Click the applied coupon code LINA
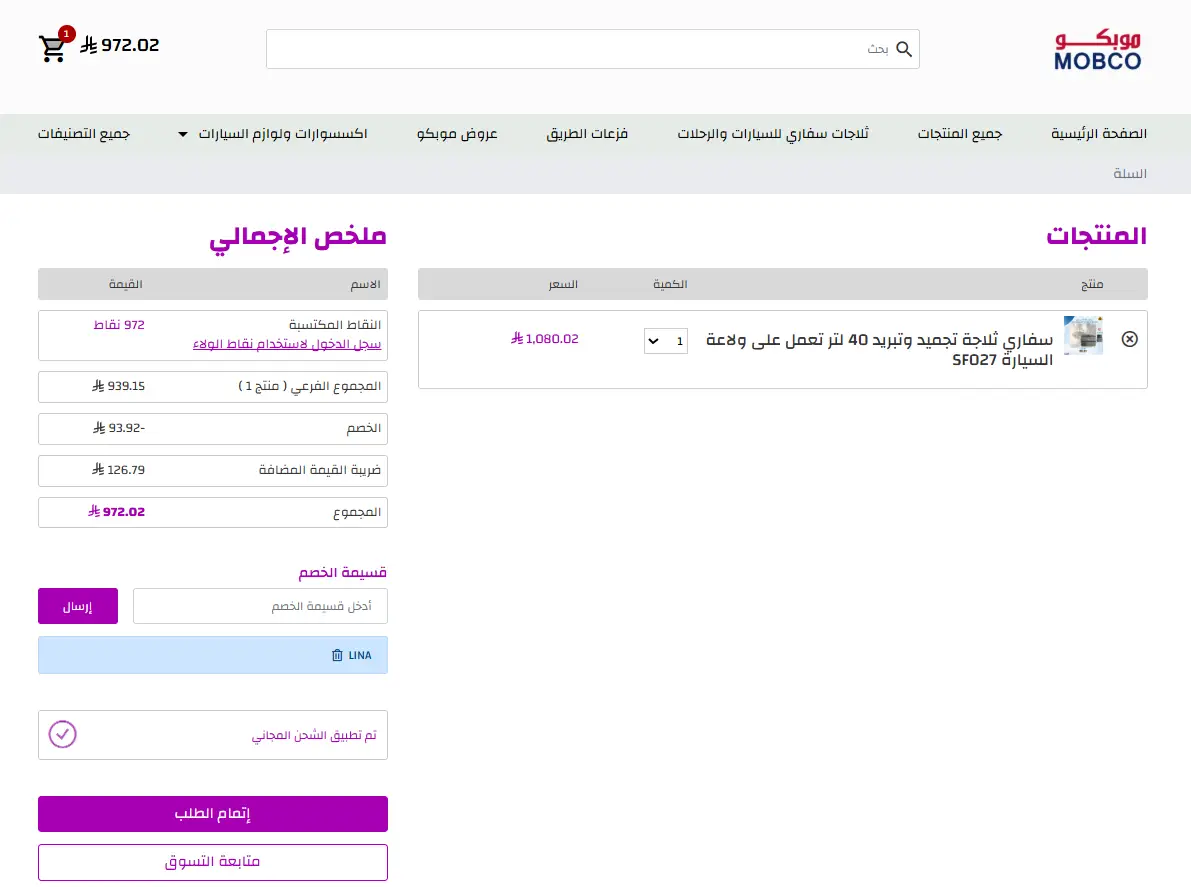Image resolution: width=1191 pixels, height=887 pixels. (x=360, y=655)
